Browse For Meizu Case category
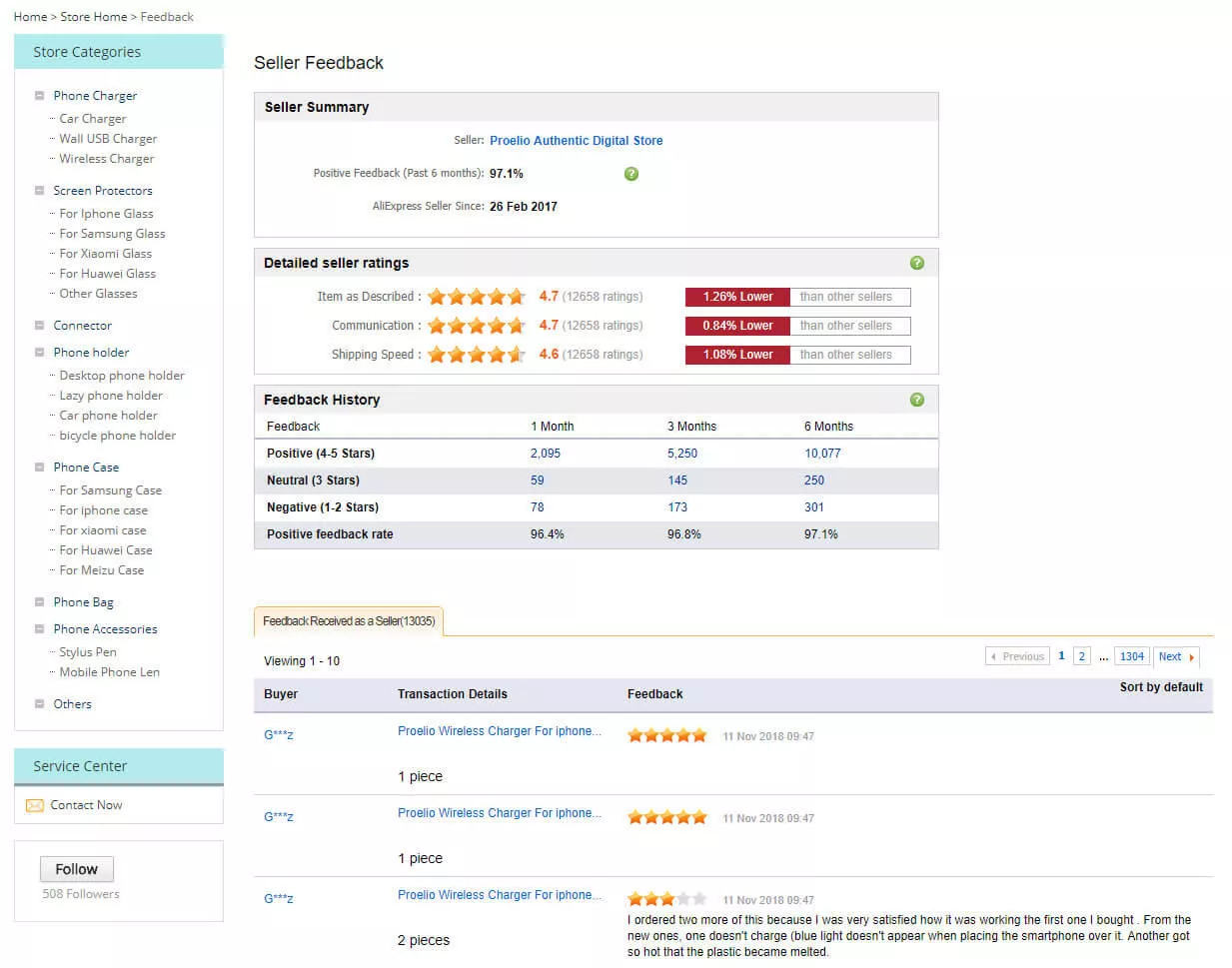The image size is (1232, 968). tap(101, 570)
